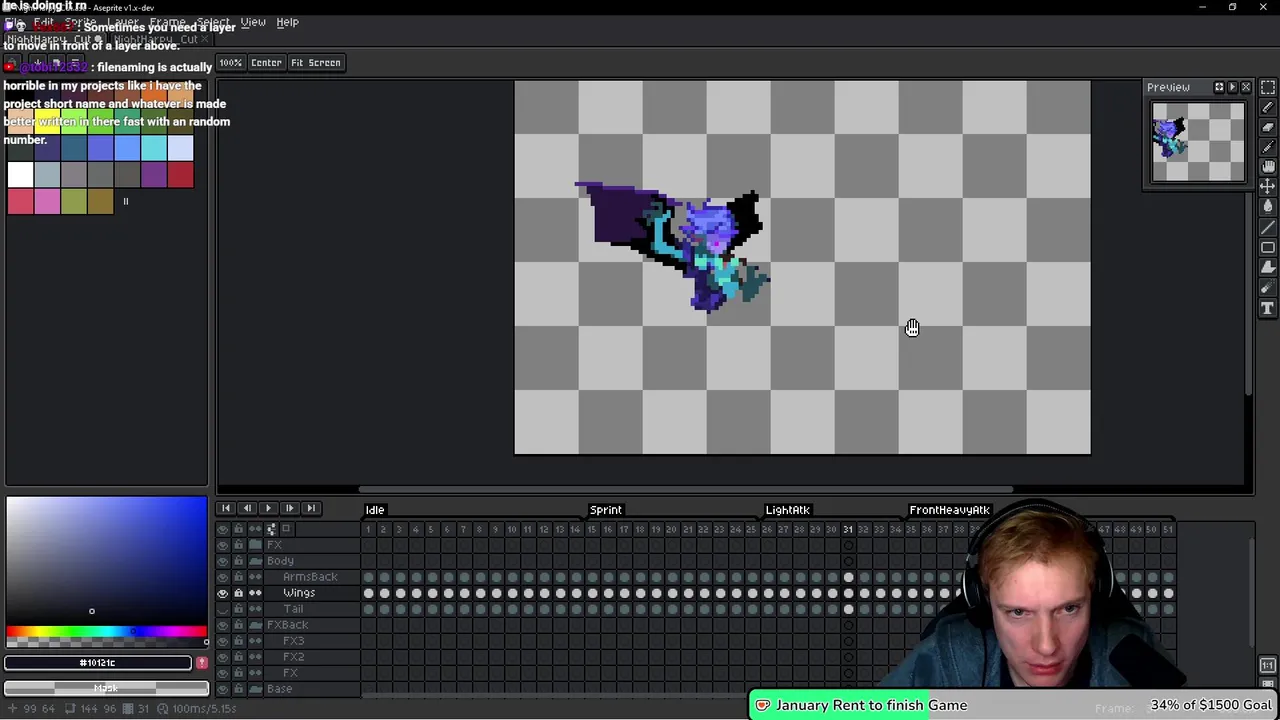Click the Preview thumbnail sprite
The image size is (1280, 720).
(x=1169, y=138)
